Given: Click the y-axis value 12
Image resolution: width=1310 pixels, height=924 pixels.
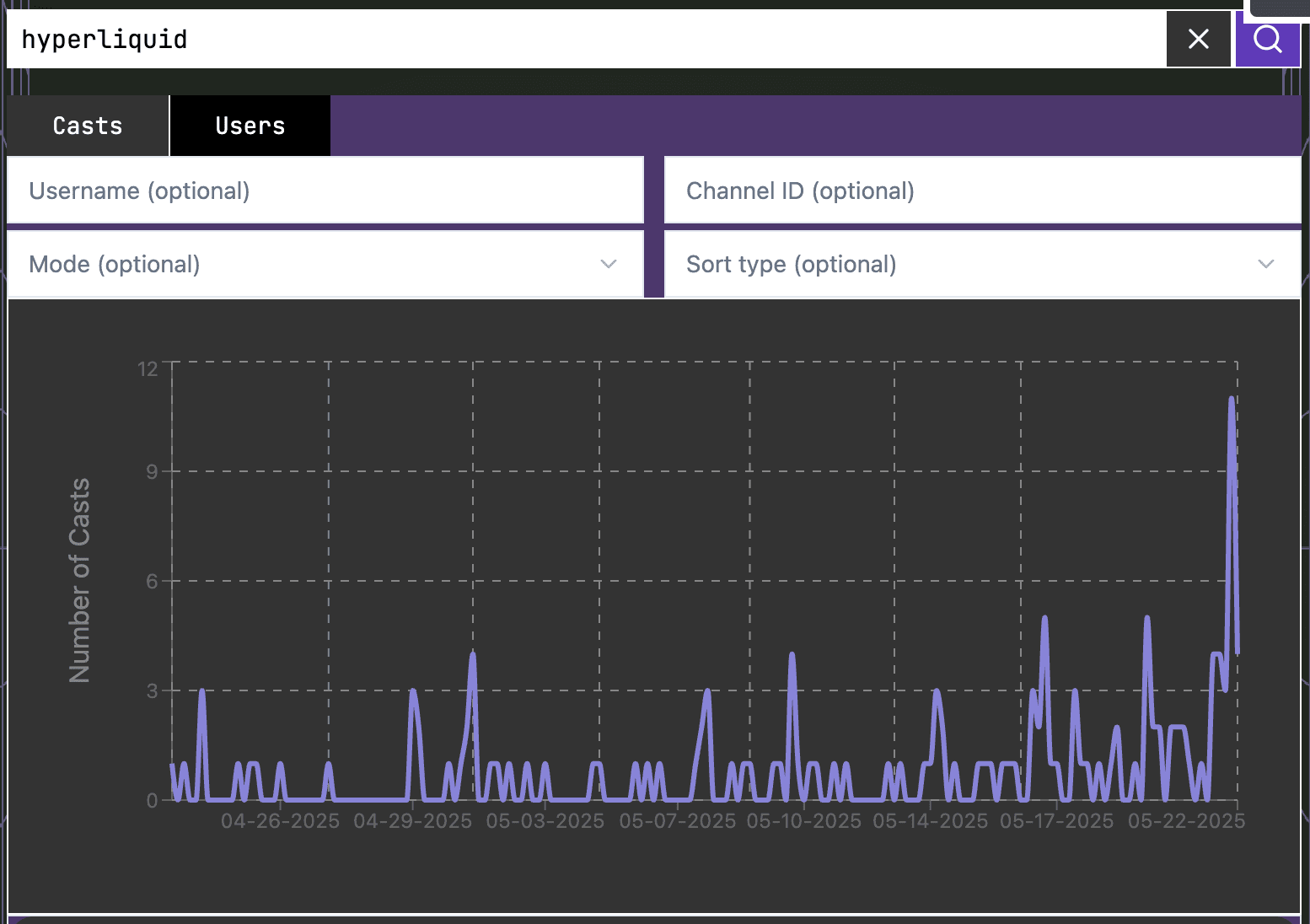Looking at the screenshot, I should pos(148,368).
